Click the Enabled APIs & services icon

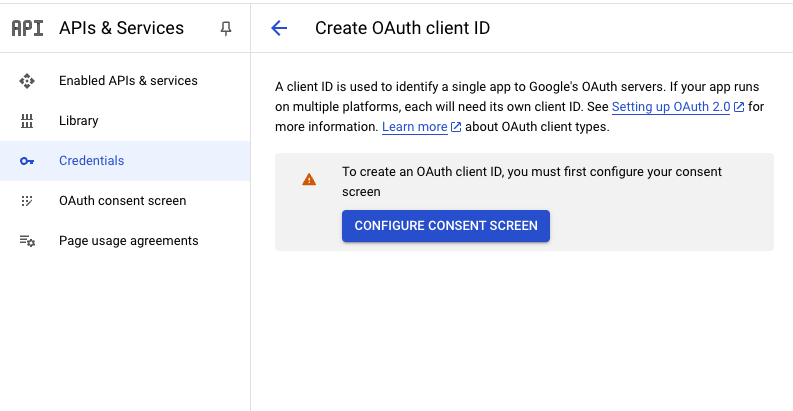27,81
